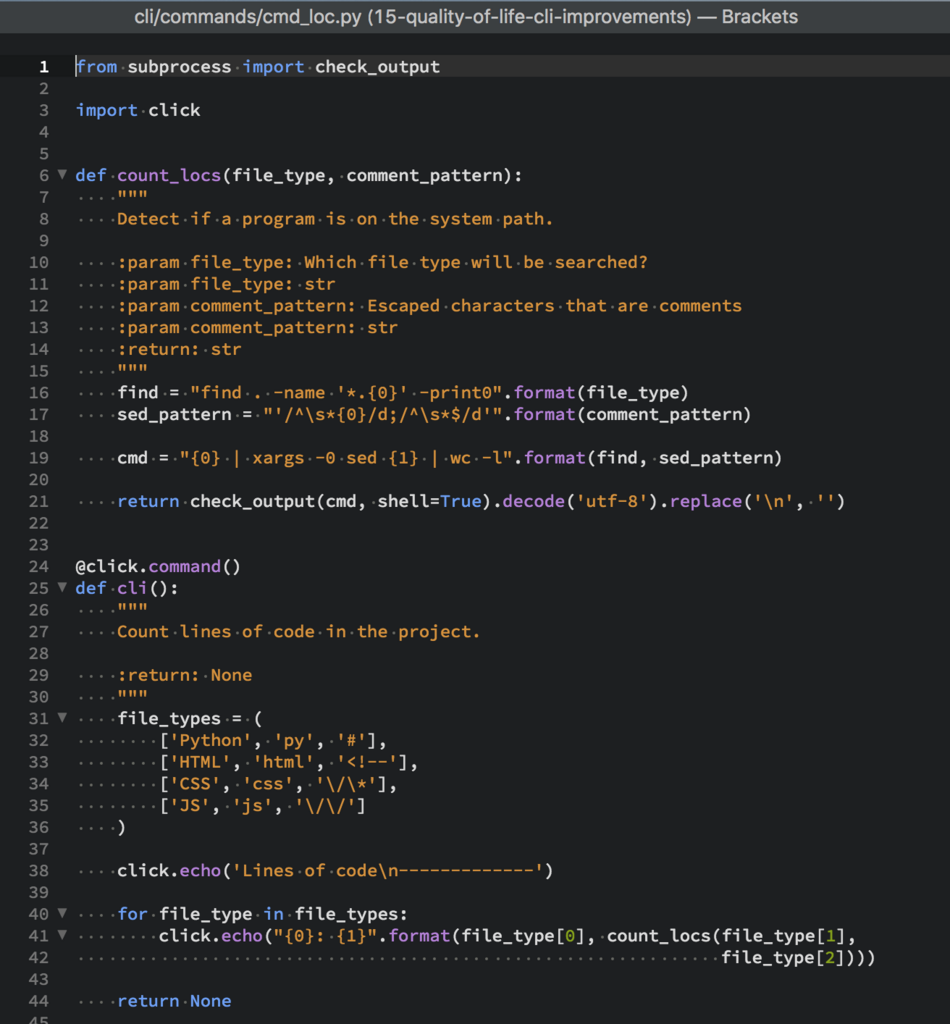The height and width of the screenshot is (1024, 950).
Task: Place cursor on 'check_output' import name
Action: point(377,67)
